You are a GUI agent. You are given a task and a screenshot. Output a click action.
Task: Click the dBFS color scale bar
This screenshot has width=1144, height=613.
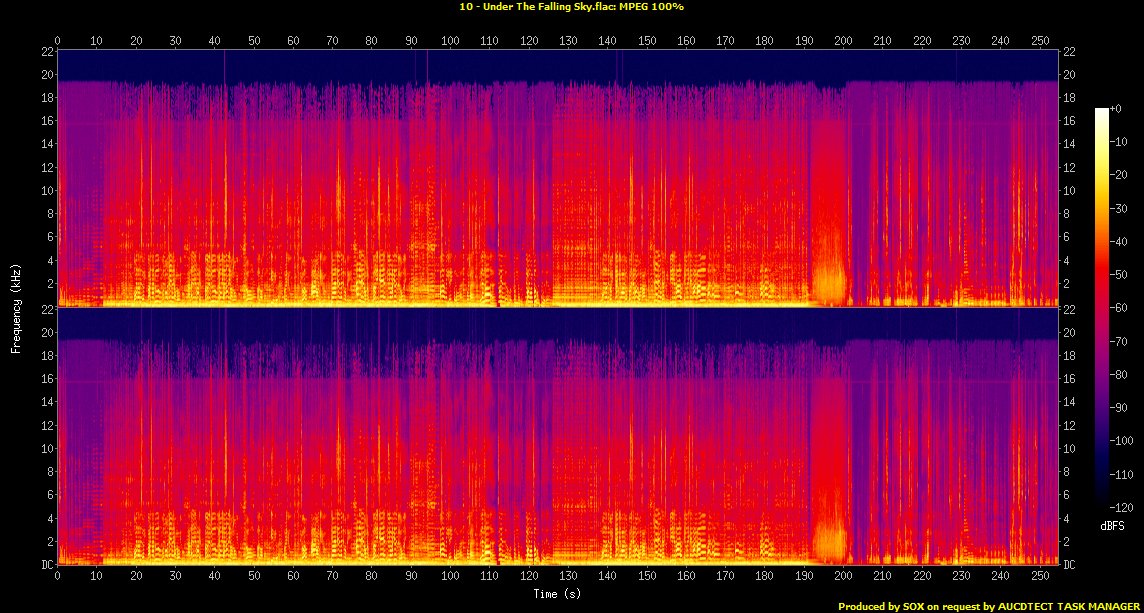click(x=1101, y=308)
